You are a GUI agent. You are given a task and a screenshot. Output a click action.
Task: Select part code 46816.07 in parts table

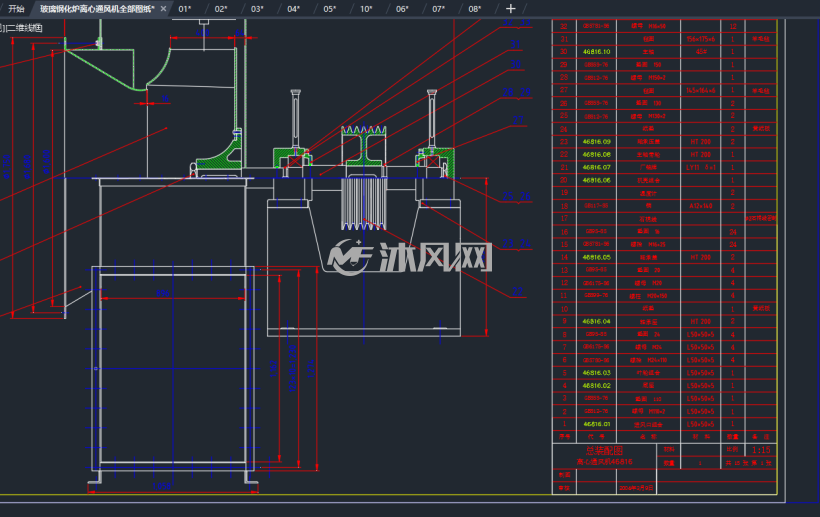click(x=596, y=167)
